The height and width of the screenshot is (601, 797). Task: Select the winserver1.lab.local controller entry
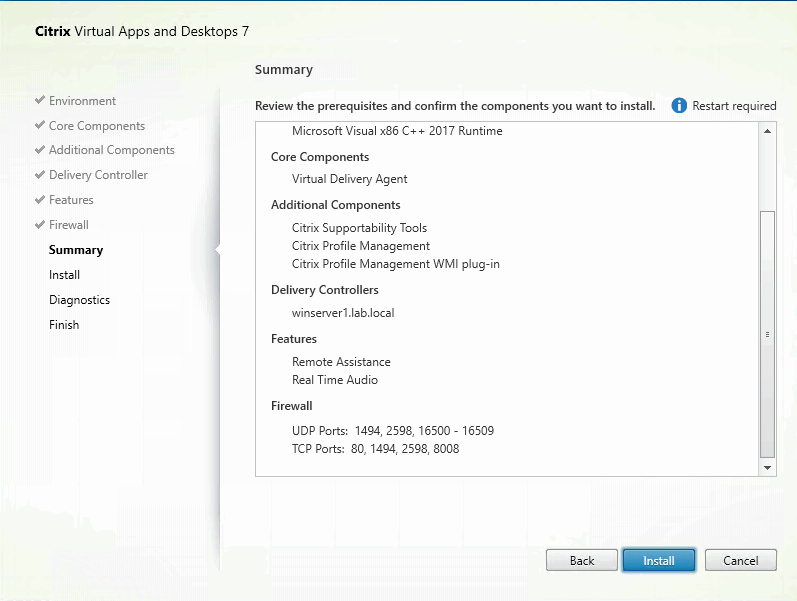343,313
